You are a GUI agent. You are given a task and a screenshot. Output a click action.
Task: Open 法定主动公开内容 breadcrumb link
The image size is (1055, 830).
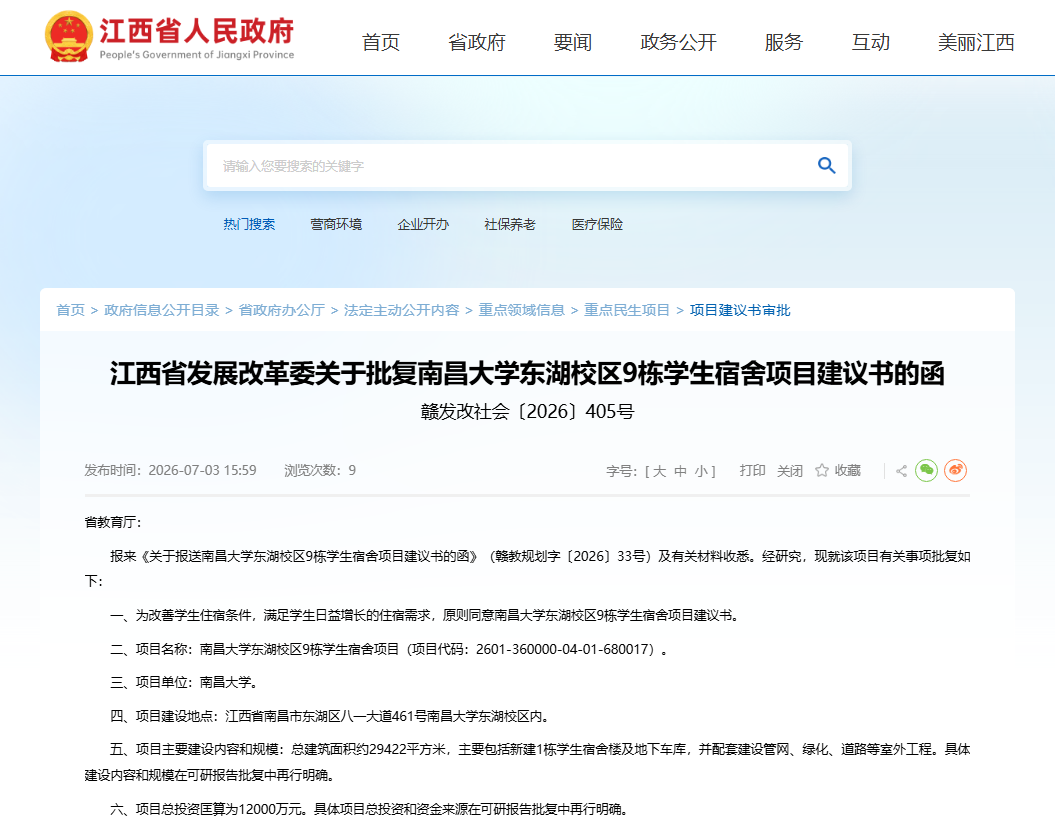pos(401,310)
